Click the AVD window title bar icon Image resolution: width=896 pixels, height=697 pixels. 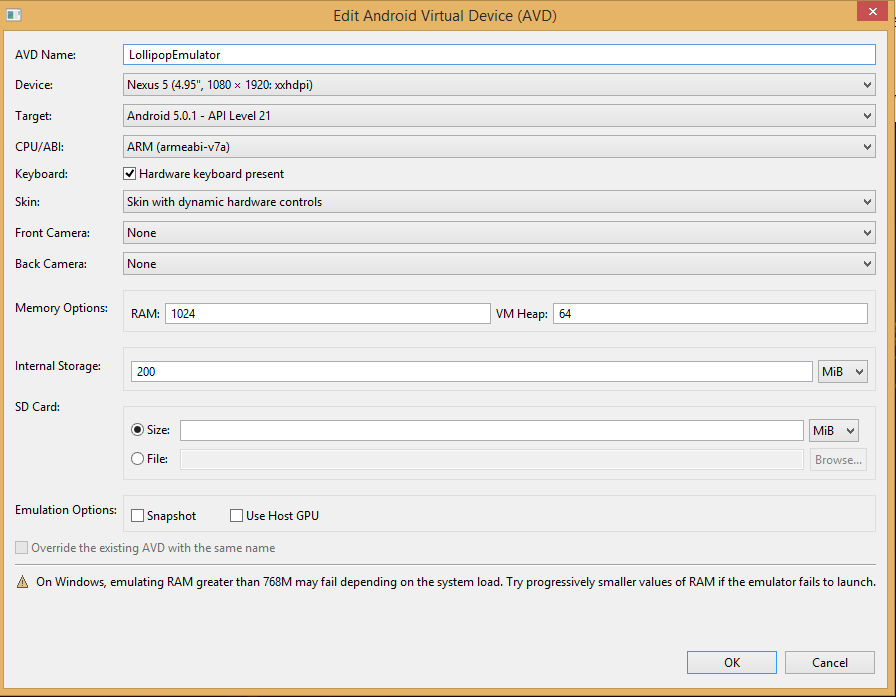[x=13, y=14]
